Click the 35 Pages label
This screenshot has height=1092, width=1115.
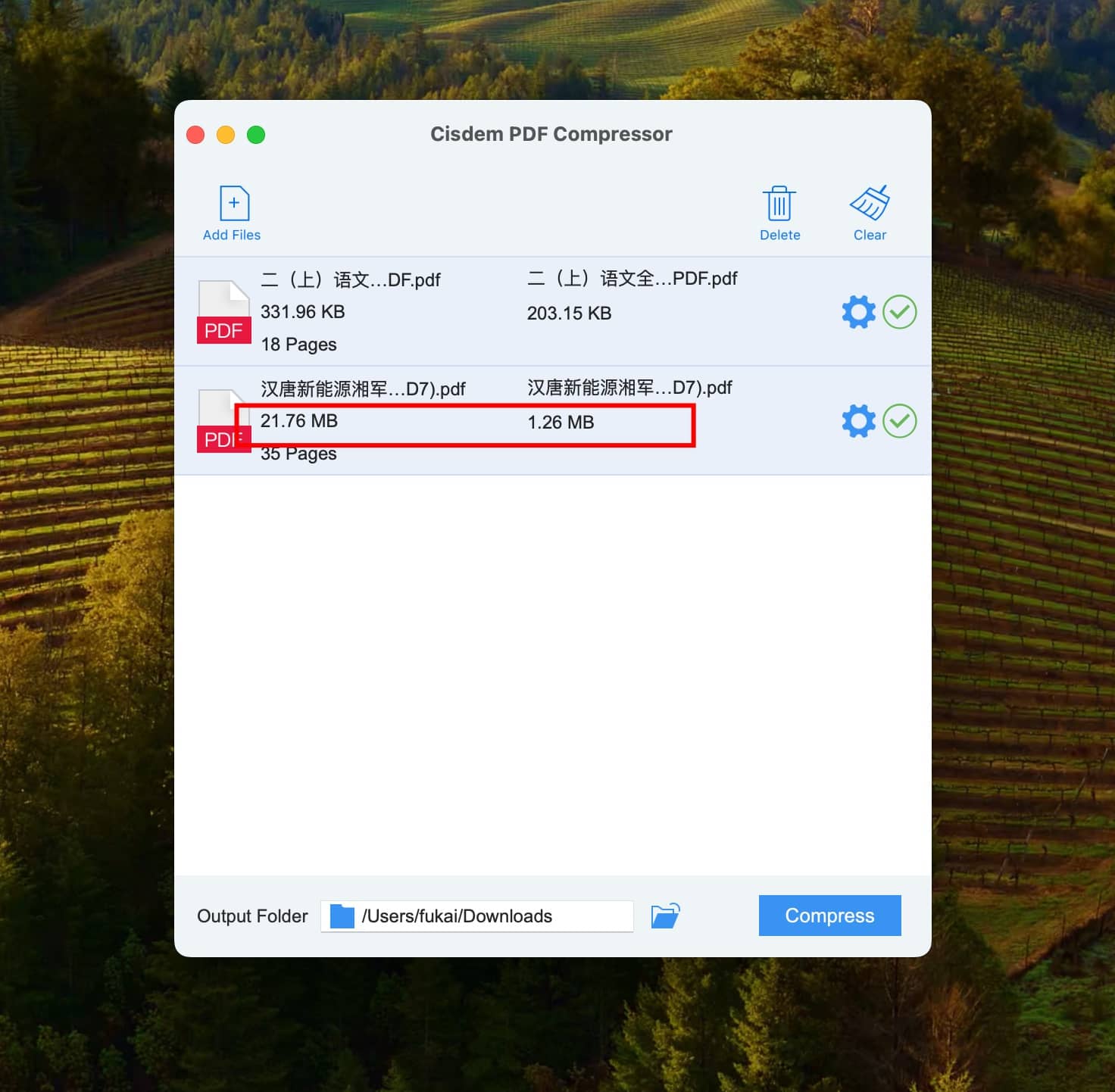[x=298, y=454]
